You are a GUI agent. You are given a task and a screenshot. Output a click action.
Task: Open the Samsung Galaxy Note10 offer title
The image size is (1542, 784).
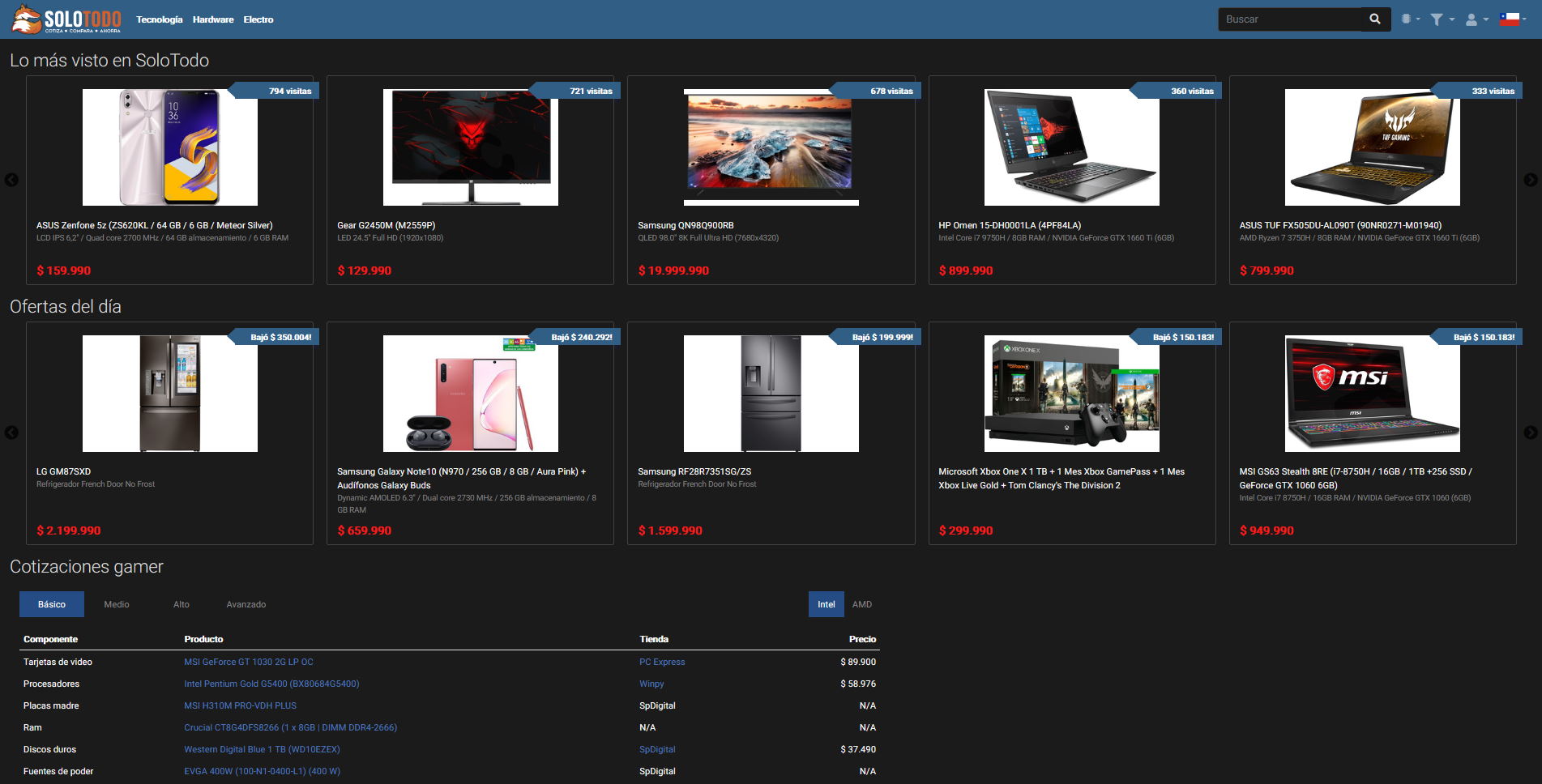(461, 478)
